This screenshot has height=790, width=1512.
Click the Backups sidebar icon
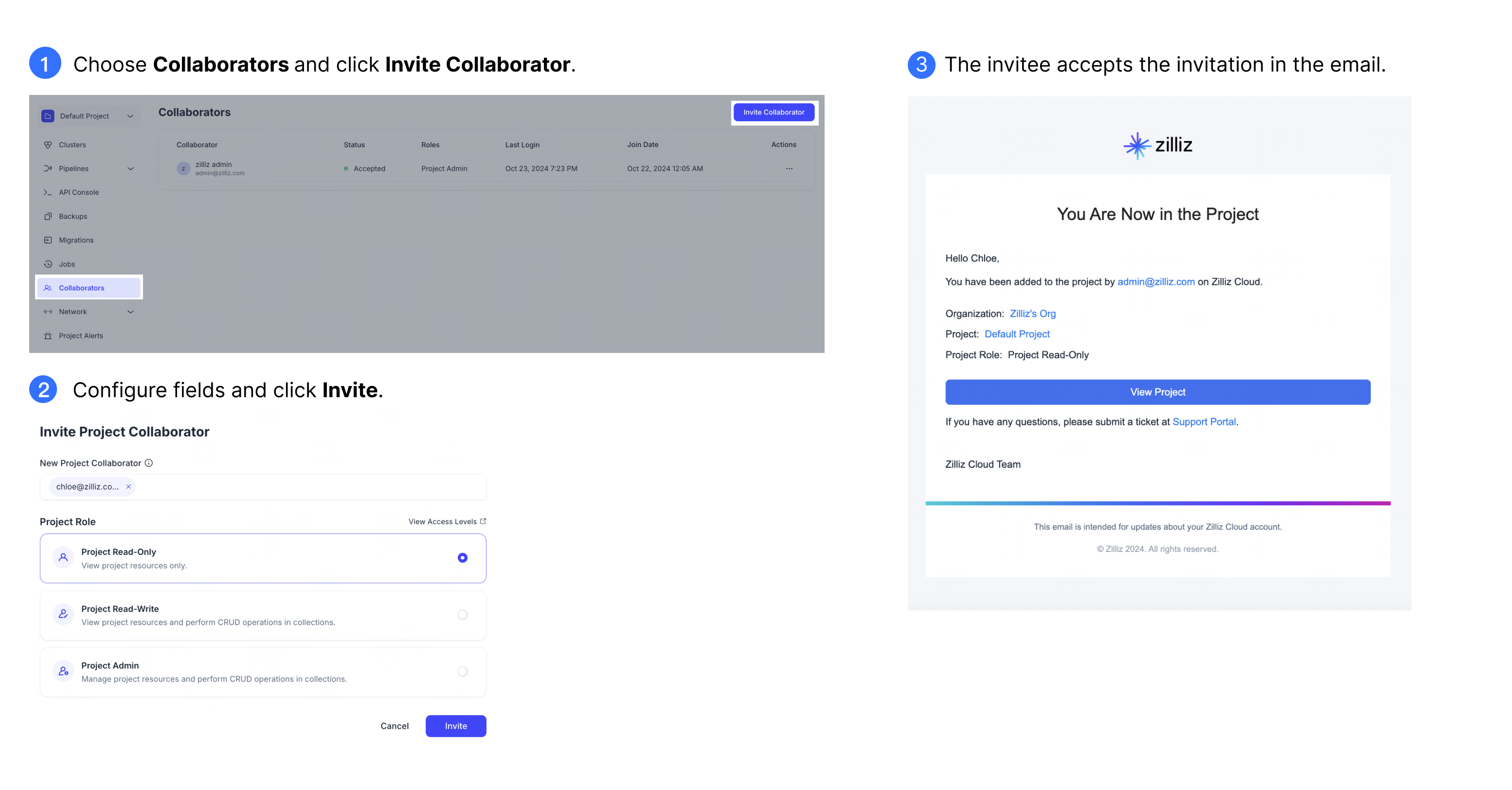(48, 216)
